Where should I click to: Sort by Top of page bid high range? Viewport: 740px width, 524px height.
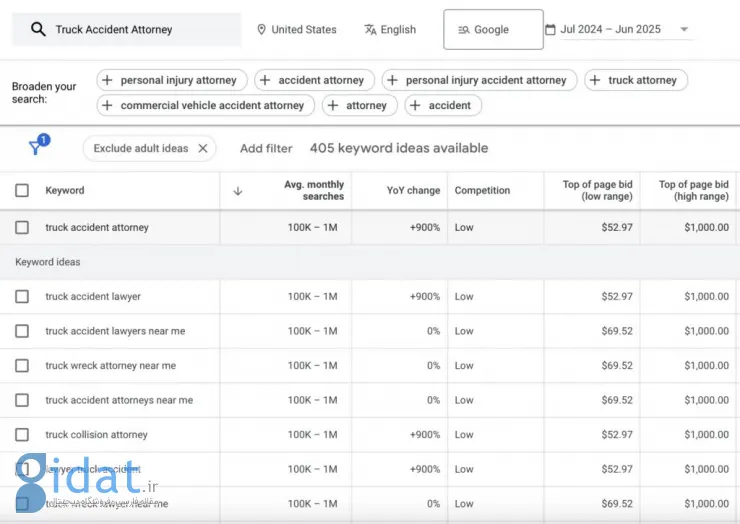[694, 190]
